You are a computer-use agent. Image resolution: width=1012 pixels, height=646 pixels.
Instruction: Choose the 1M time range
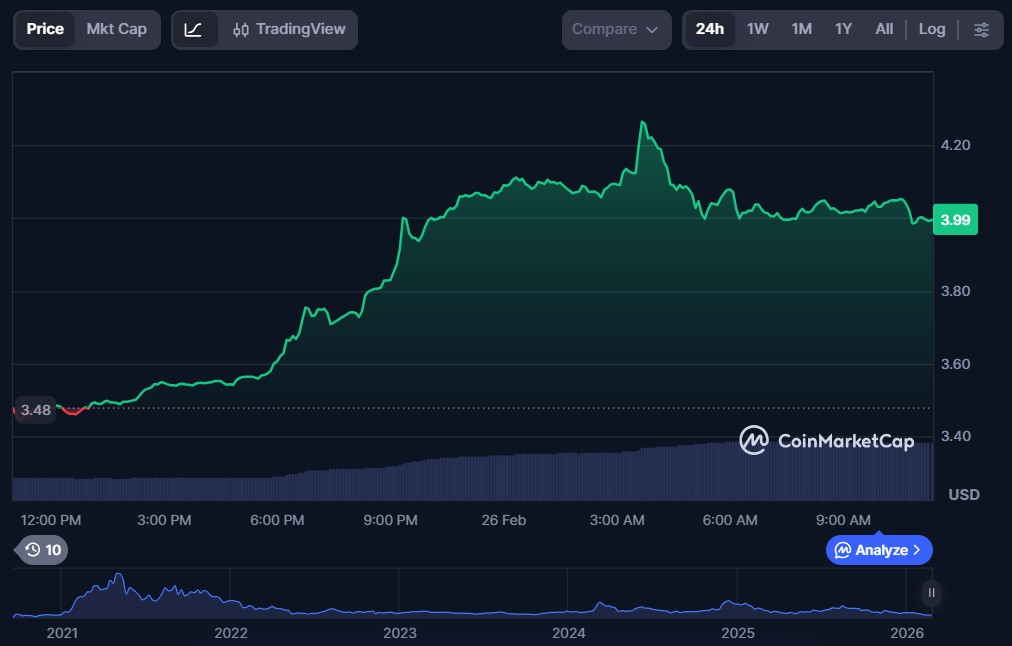pos(801,30)
